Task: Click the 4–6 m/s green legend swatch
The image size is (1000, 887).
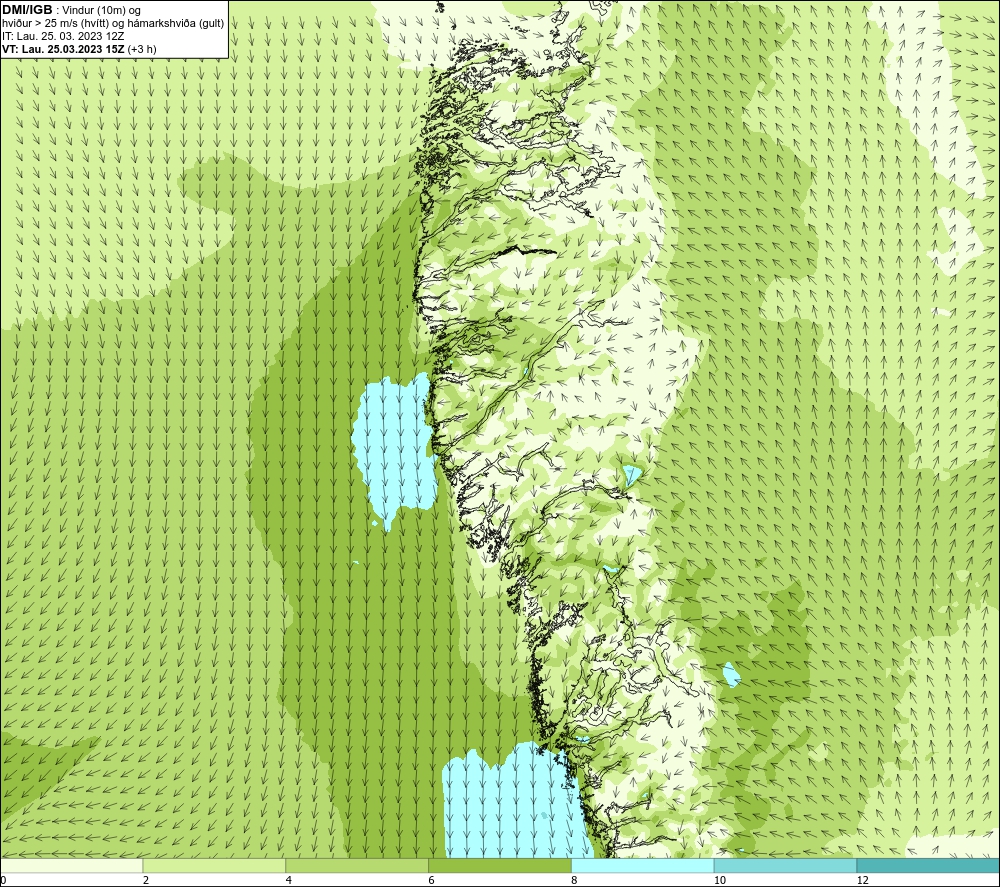Action: pos(357,865)
